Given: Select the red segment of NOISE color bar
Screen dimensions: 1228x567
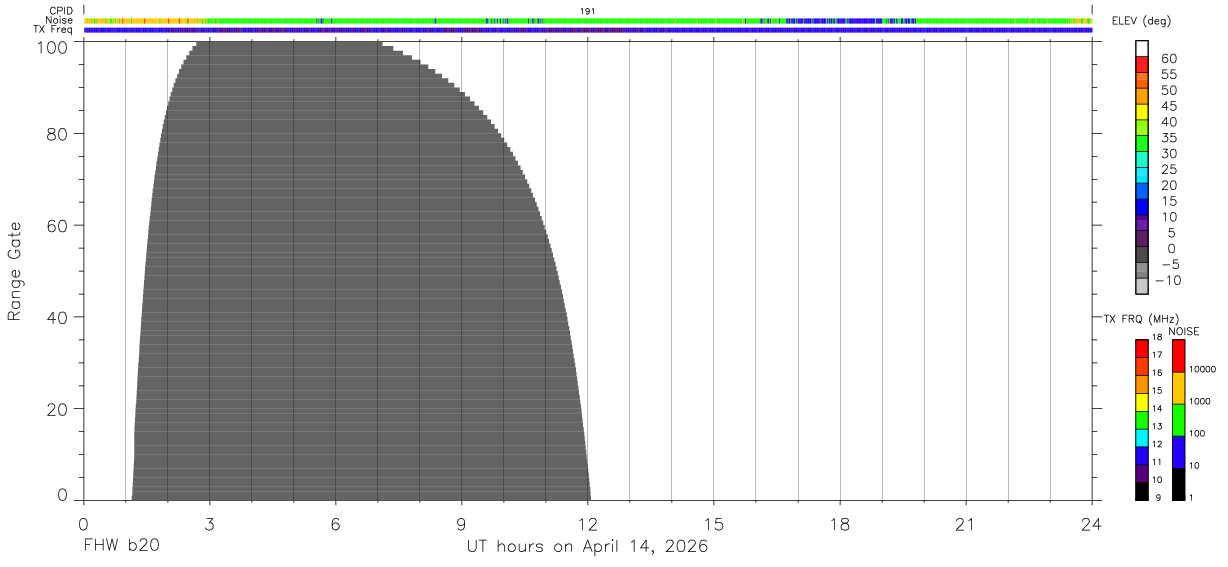Looking at the screenshot, I should coord(1178,356).
